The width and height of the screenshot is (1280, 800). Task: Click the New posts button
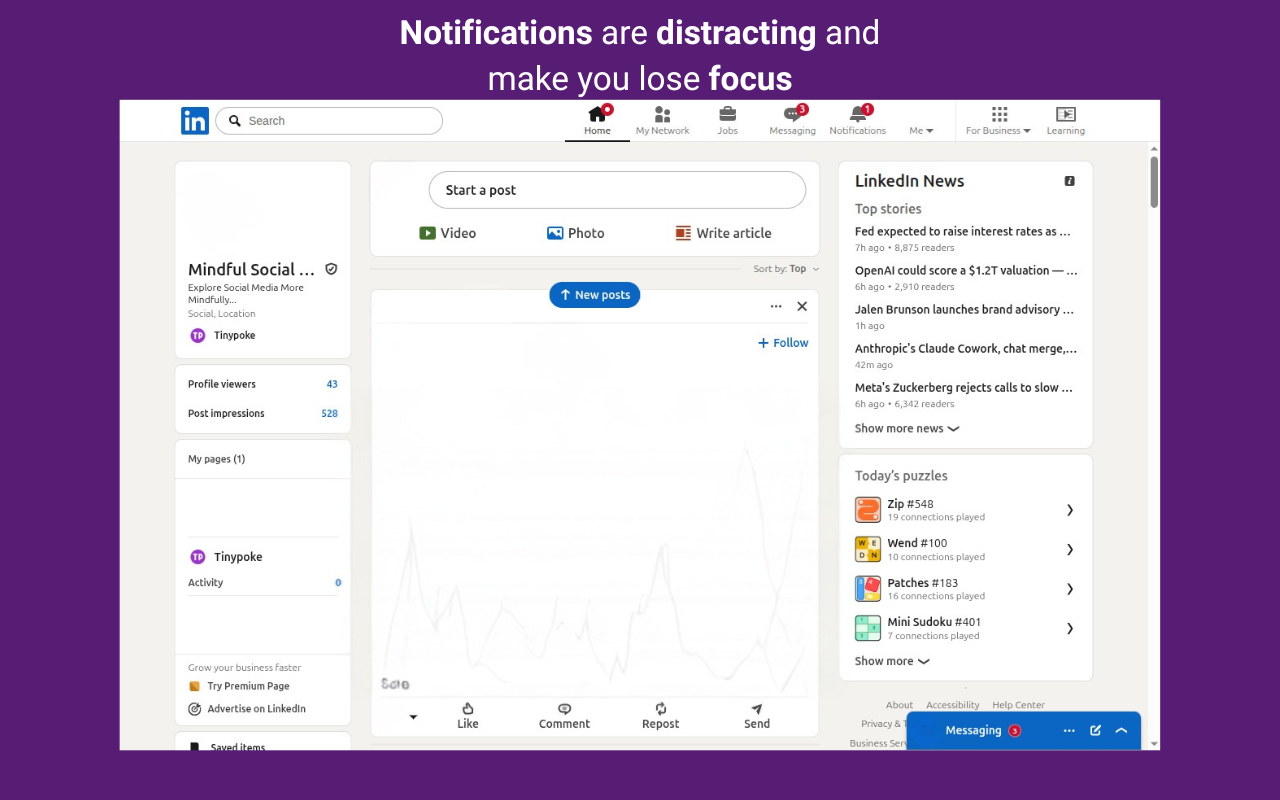595,295
